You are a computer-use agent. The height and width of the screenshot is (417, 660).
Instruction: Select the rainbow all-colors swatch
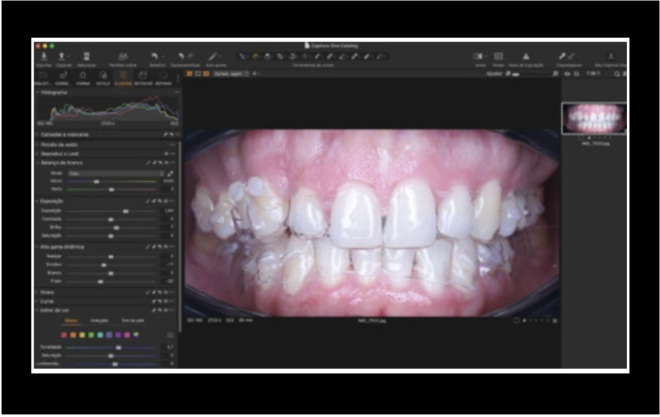(136, 335)
